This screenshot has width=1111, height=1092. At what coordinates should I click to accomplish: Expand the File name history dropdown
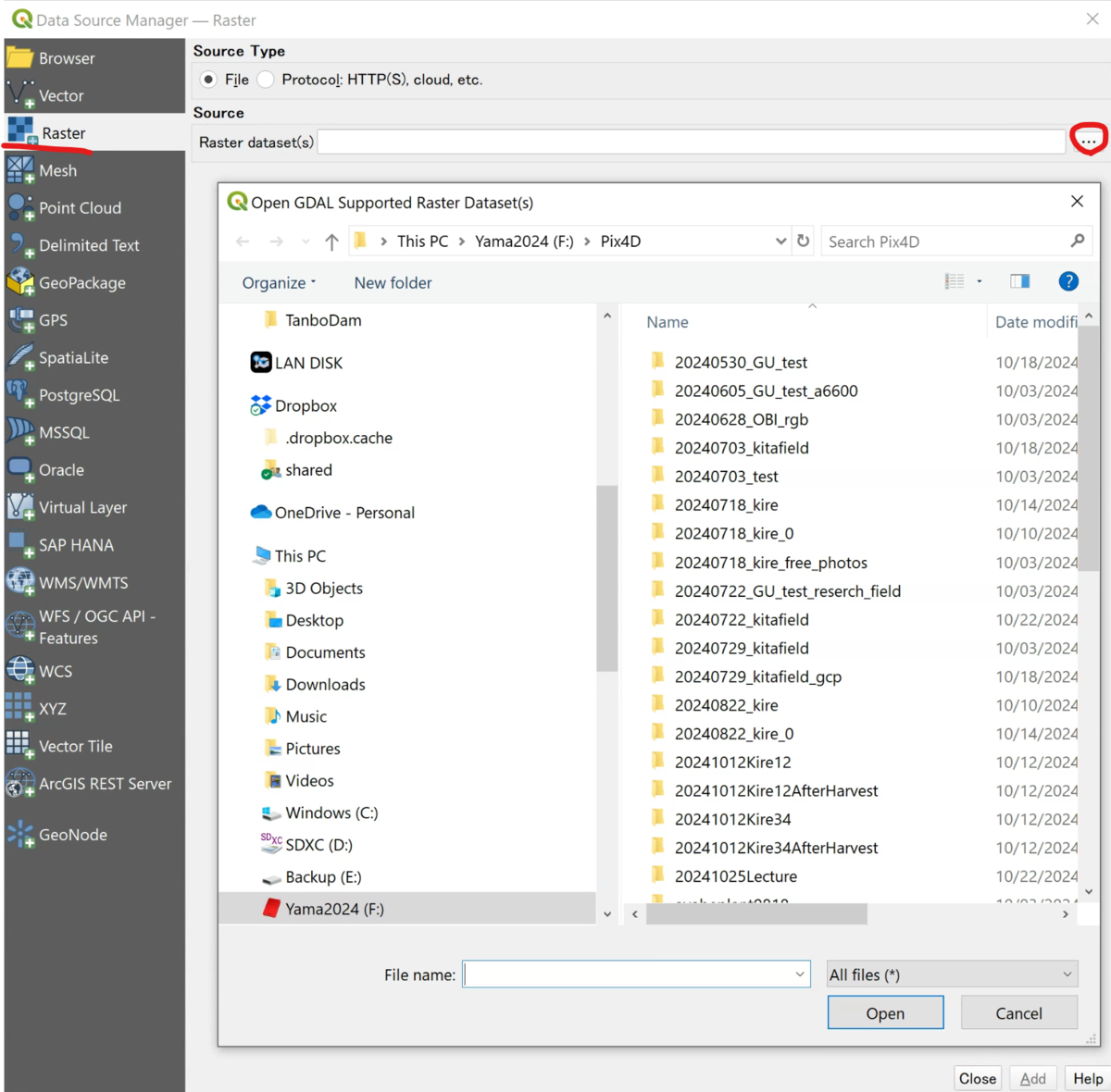[800, 974]
